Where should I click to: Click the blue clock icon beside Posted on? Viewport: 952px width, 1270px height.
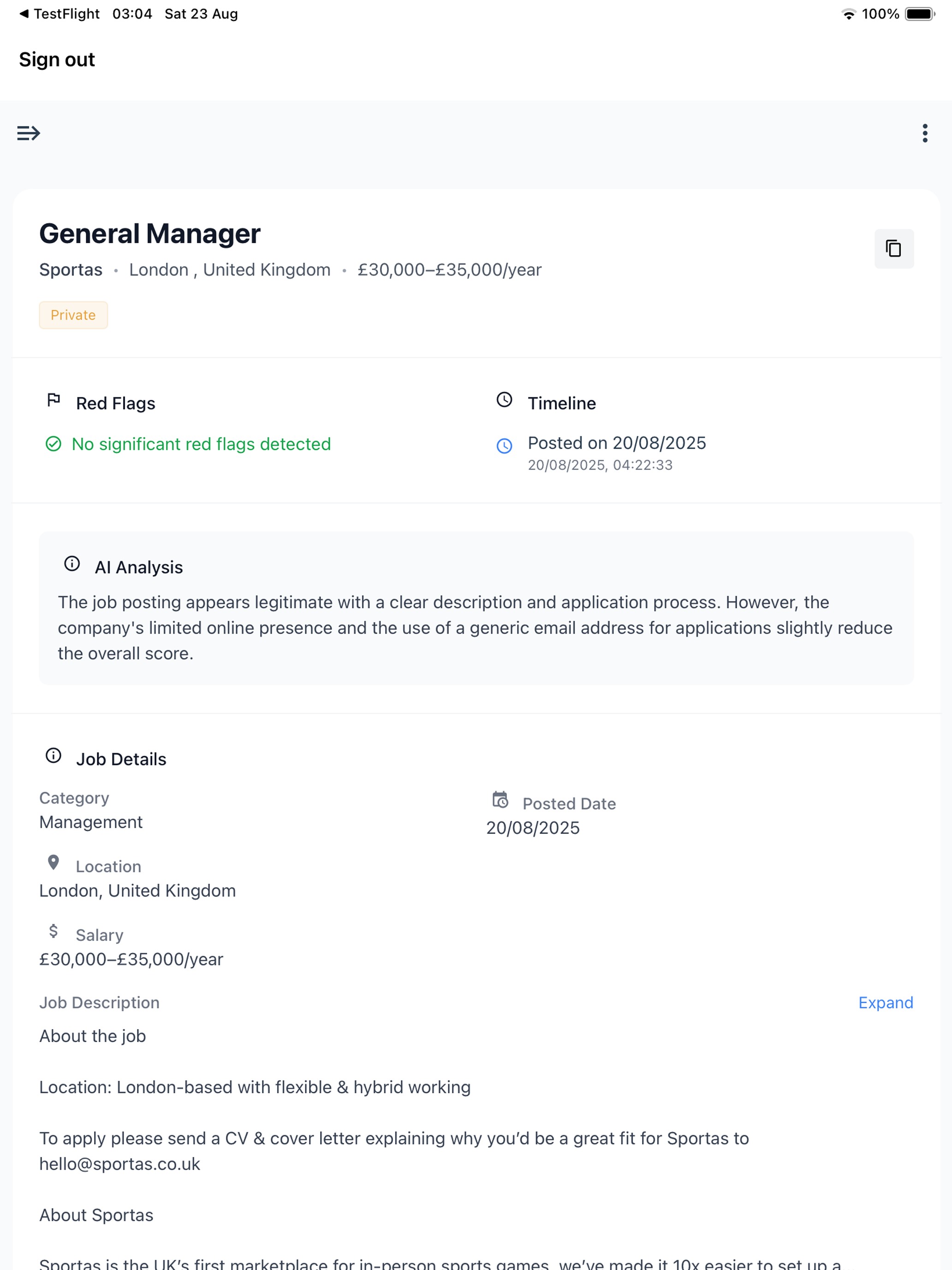(504, 445)
